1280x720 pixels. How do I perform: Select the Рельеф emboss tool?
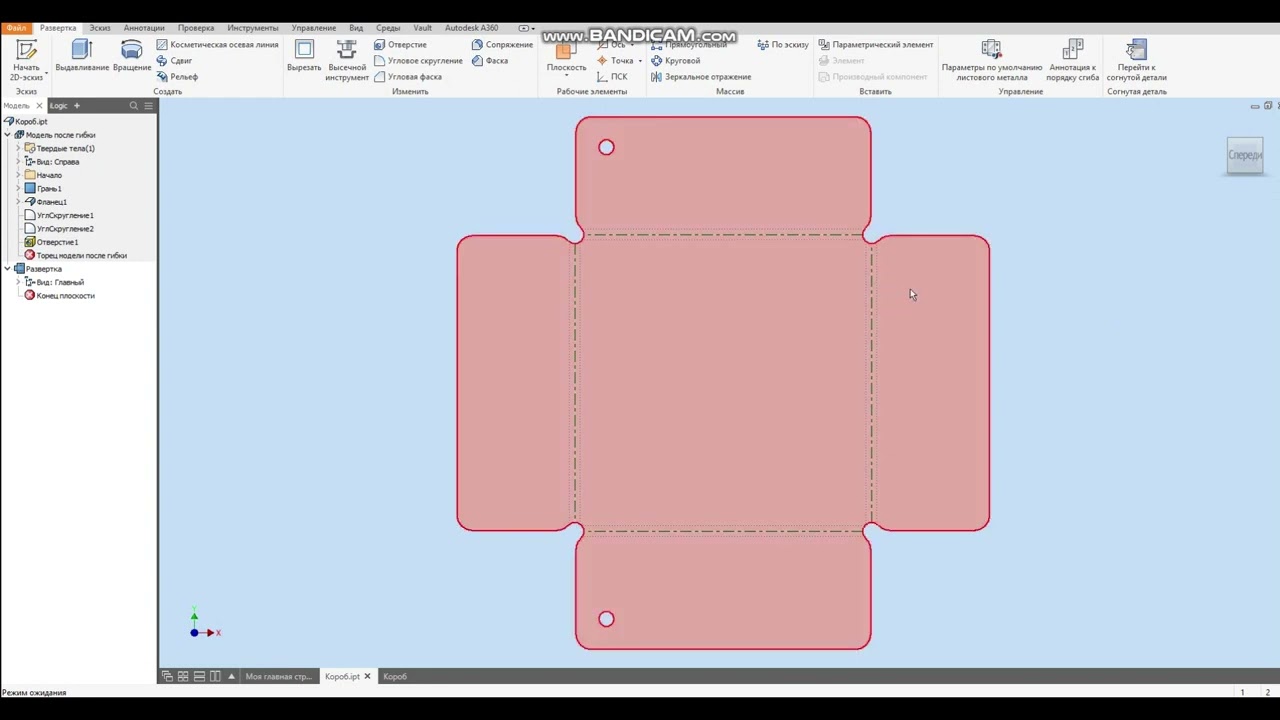click(x=177, y=76)
